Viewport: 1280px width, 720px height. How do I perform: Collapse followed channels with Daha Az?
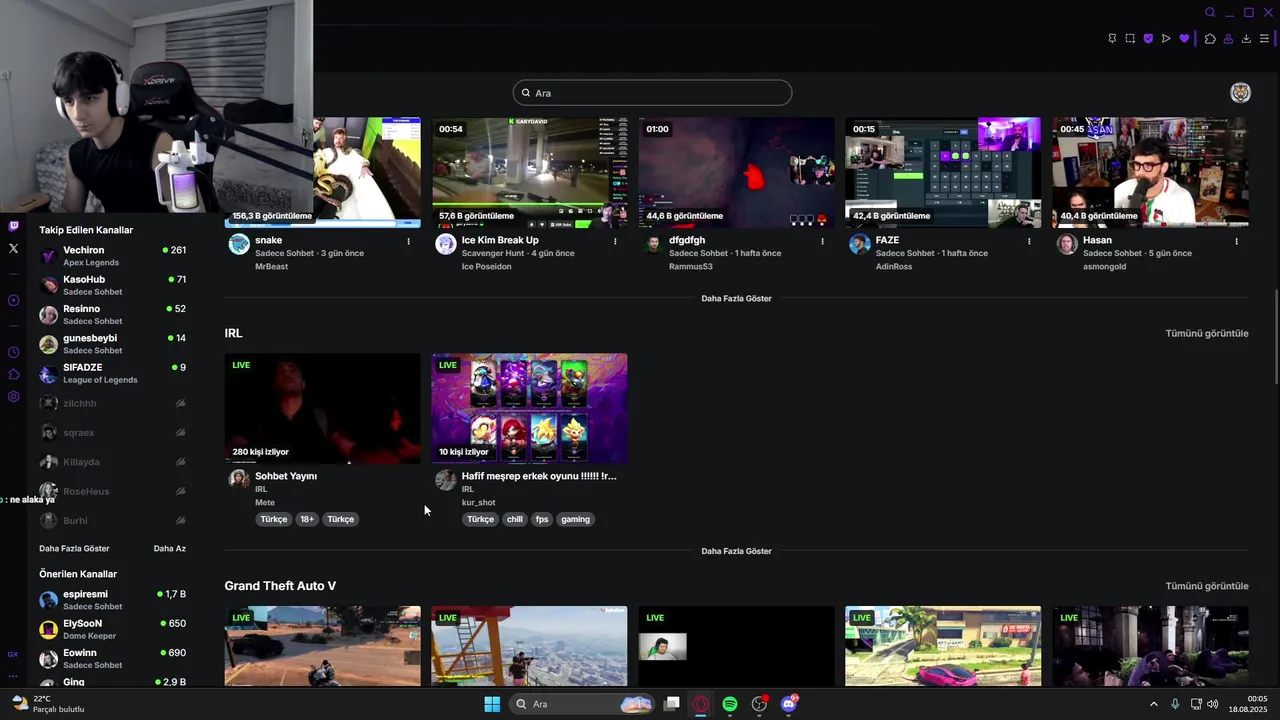[x=170, y=548]
